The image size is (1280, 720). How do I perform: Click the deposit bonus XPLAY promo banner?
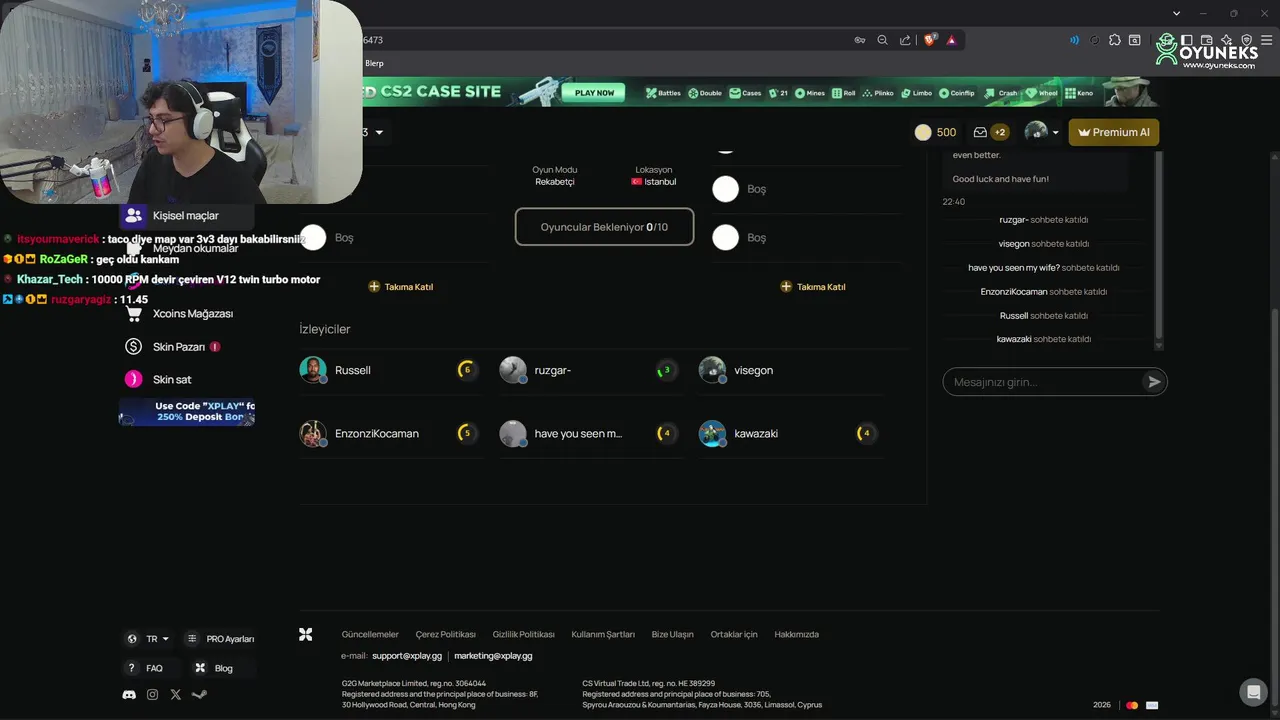187,412
